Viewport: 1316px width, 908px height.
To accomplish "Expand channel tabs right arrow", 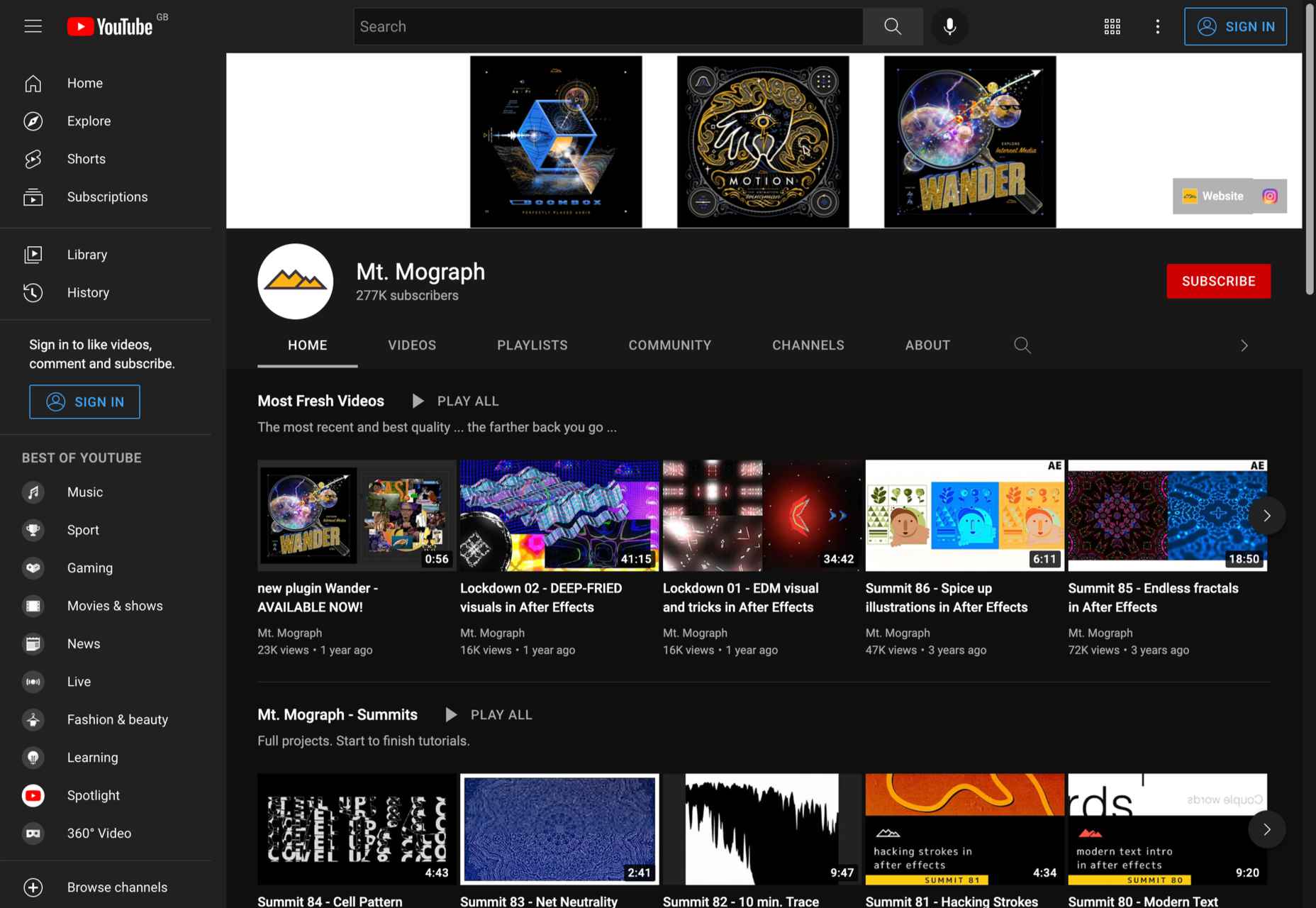I will (1244, 345).
